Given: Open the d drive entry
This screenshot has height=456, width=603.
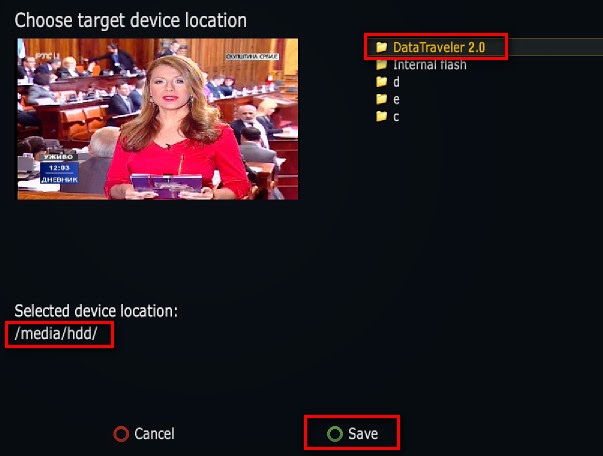Looking at the screenshot, I should tap(396, 82).
